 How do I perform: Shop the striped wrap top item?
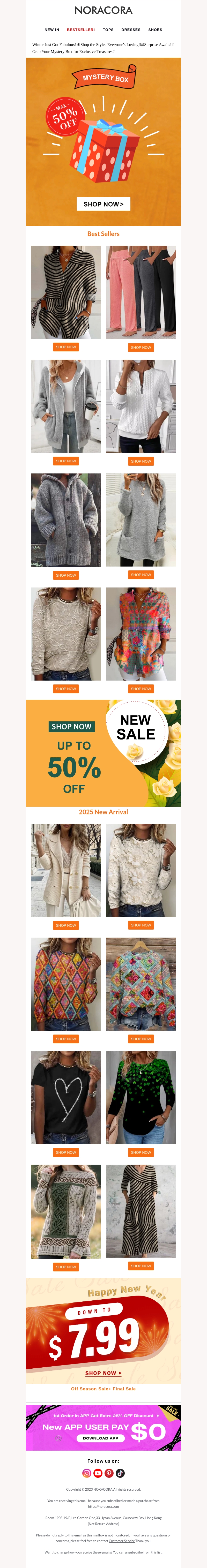pyautogui.click(x=66, y=347)
